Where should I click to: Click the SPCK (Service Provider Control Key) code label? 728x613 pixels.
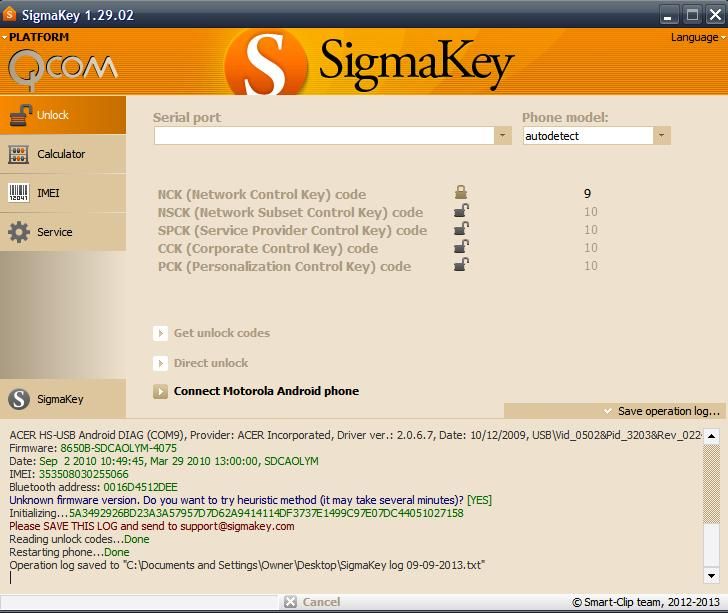pos(292,230)
